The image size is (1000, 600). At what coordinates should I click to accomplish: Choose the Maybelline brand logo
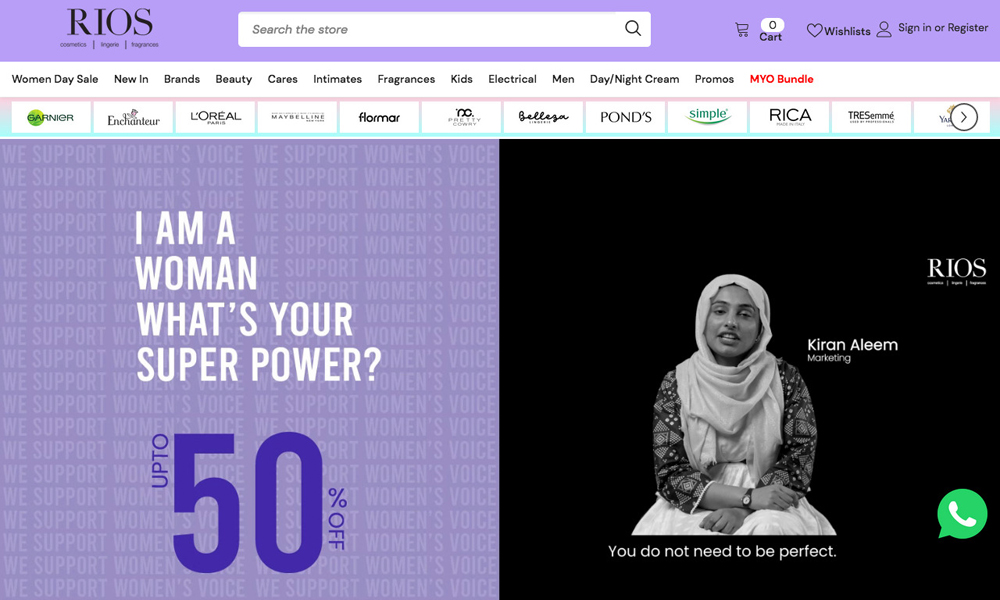298,117
